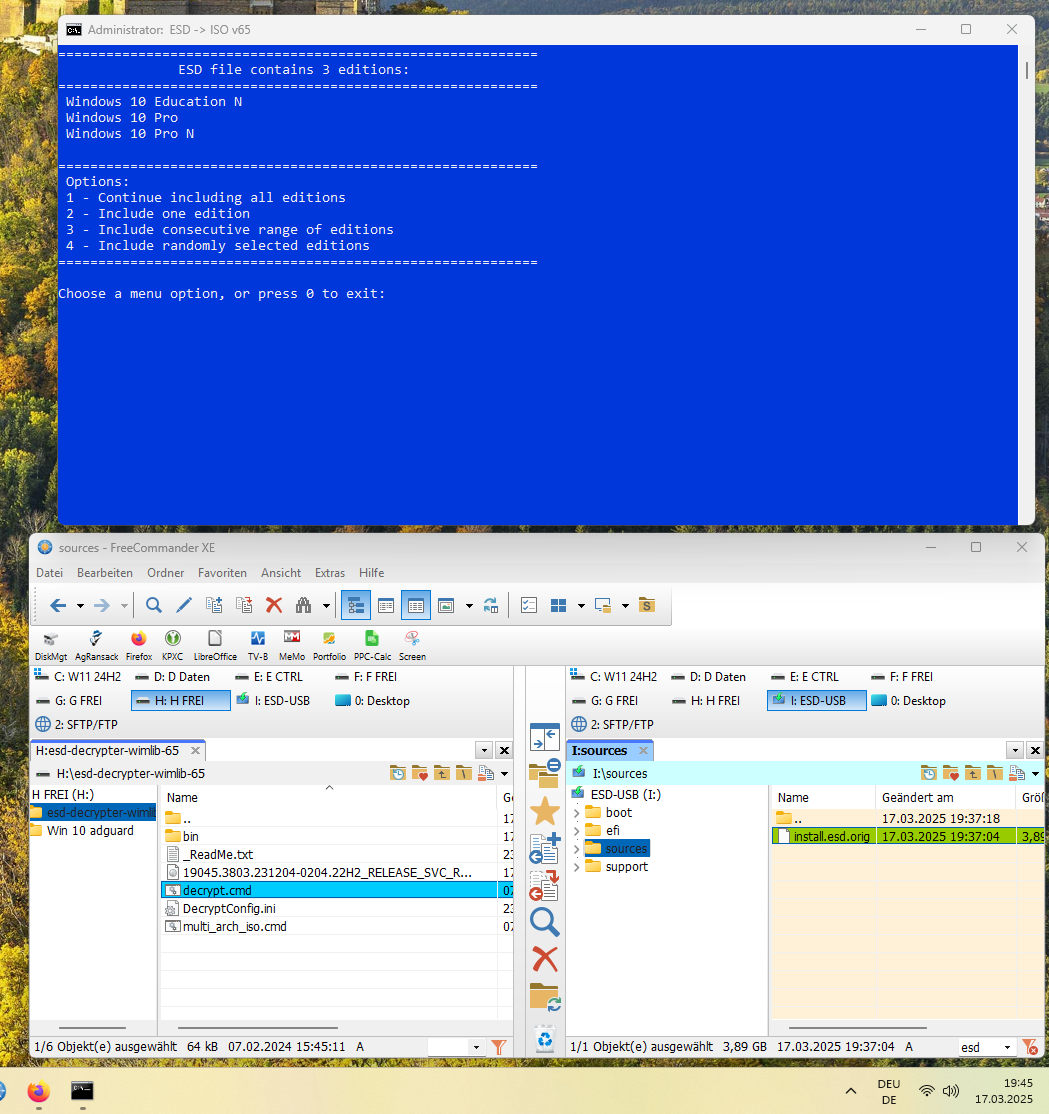1049x1114 pixels.
Task: Click the Synchronize panes refresh icon
Action: [x=491, y=605]
